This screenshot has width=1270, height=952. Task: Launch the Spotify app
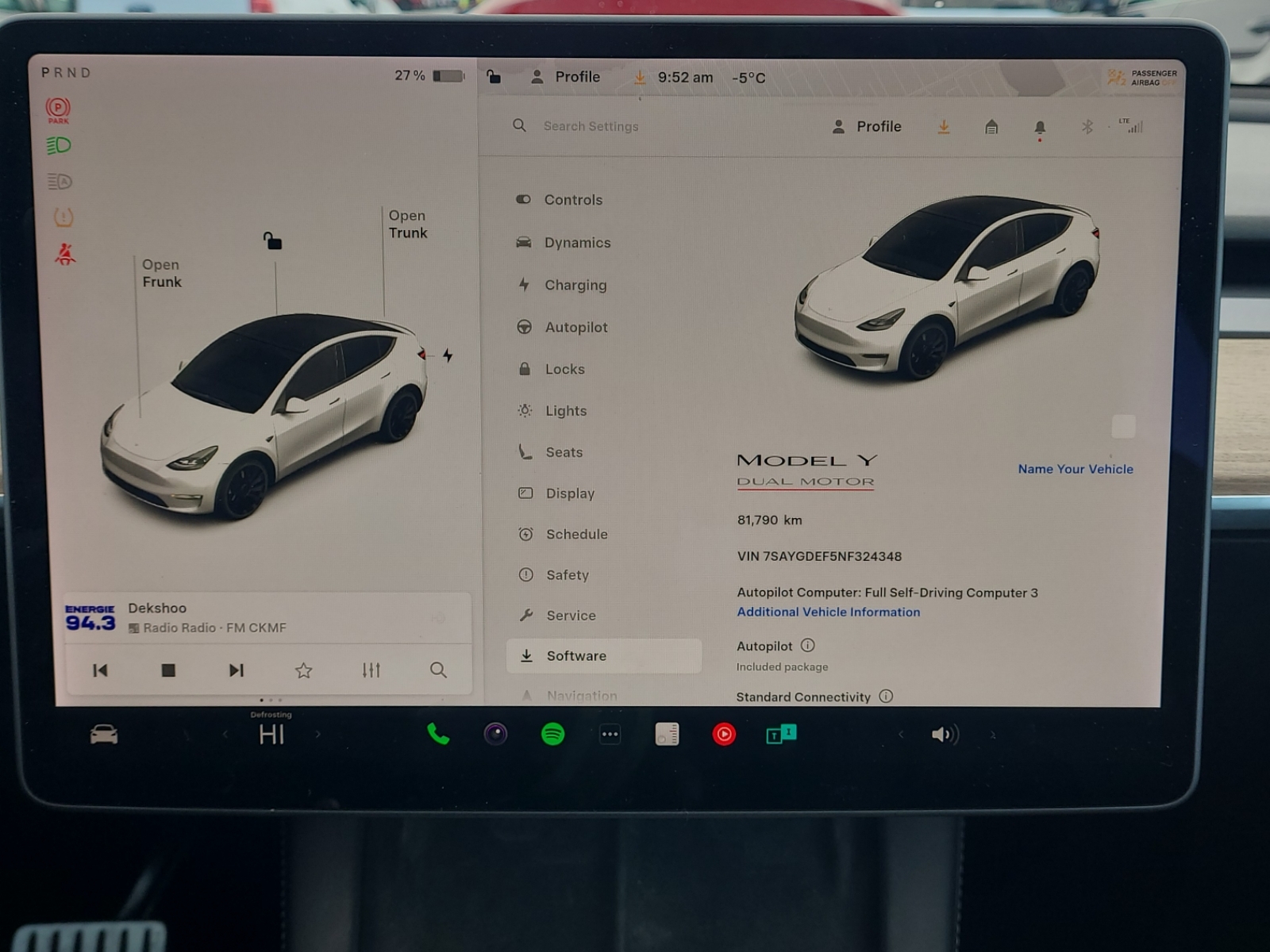tap(552, 735)
